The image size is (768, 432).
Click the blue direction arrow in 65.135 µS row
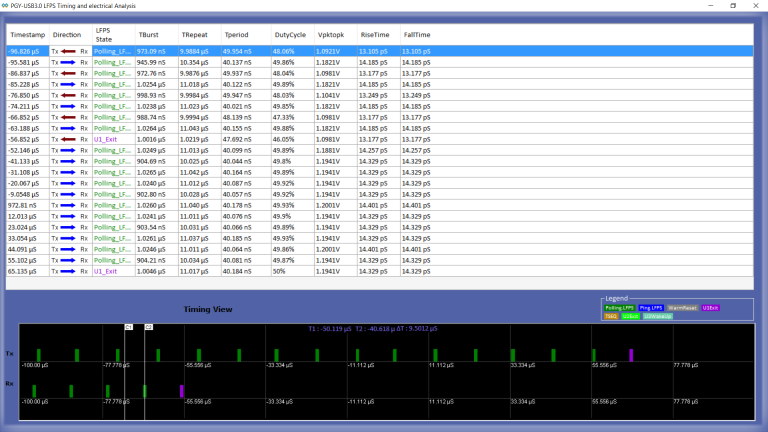coord(68,271)
